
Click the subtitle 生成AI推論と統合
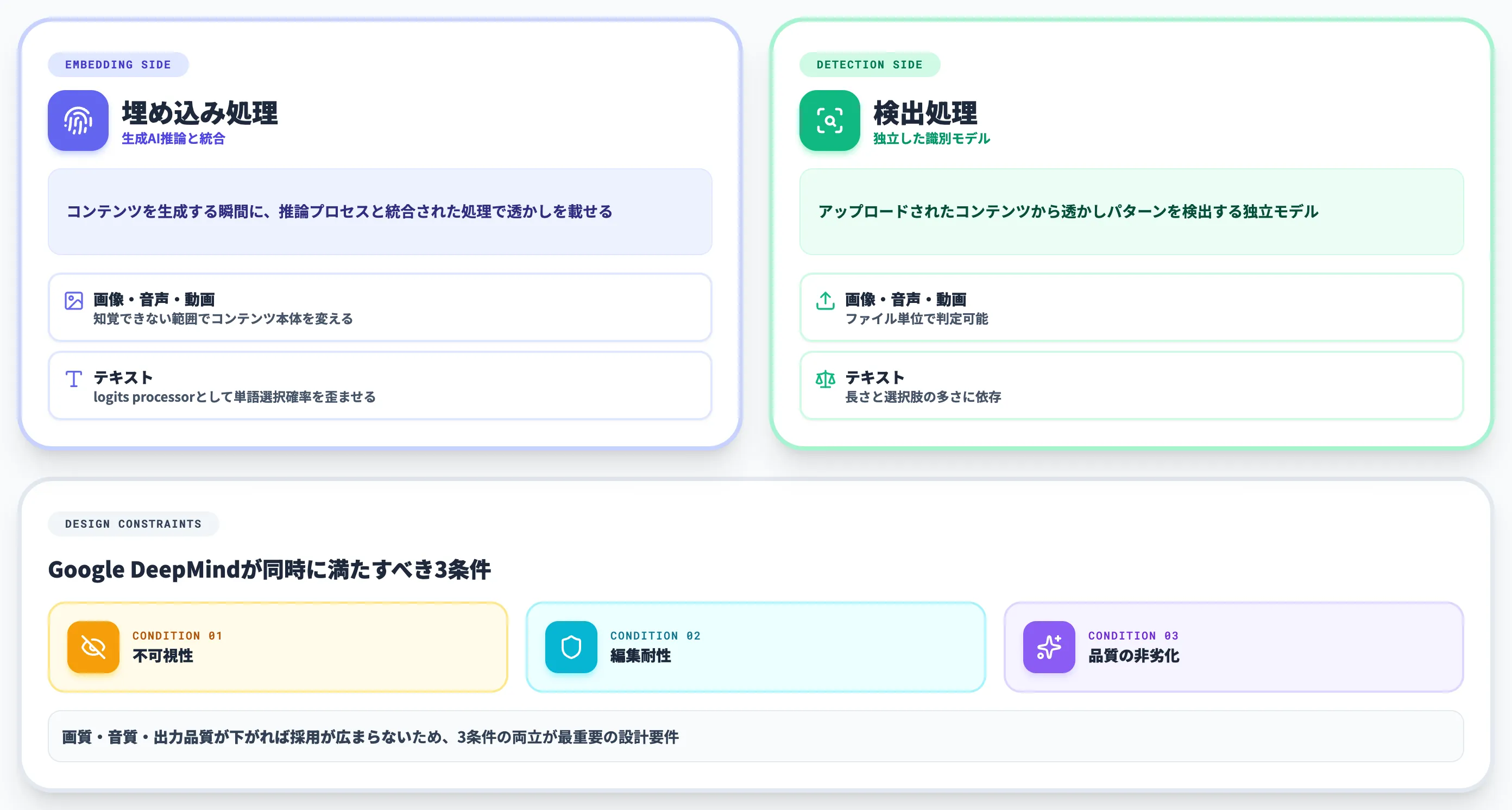point(173,138)
